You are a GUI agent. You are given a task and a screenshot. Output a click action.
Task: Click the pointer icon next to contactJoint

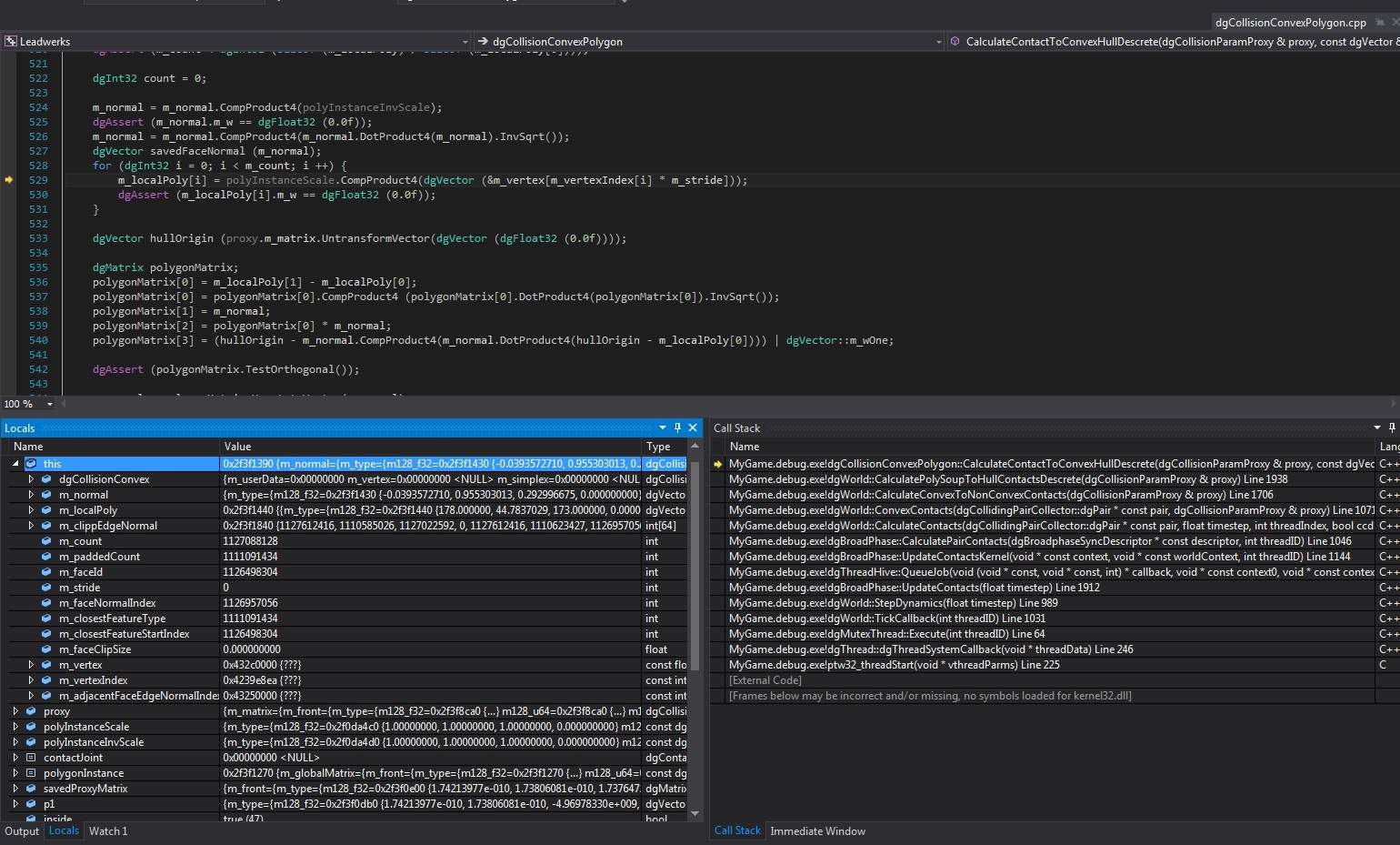click(31, 758)
